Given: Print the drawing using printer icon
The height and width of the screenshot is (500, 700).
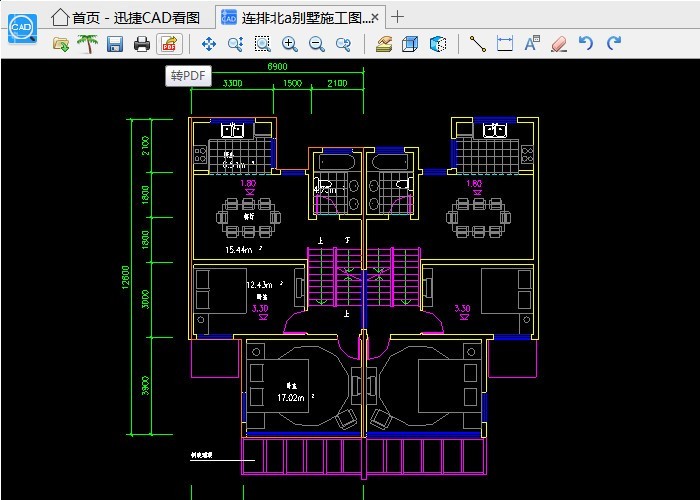Looking at the screenshot, I should click(142, 44).
